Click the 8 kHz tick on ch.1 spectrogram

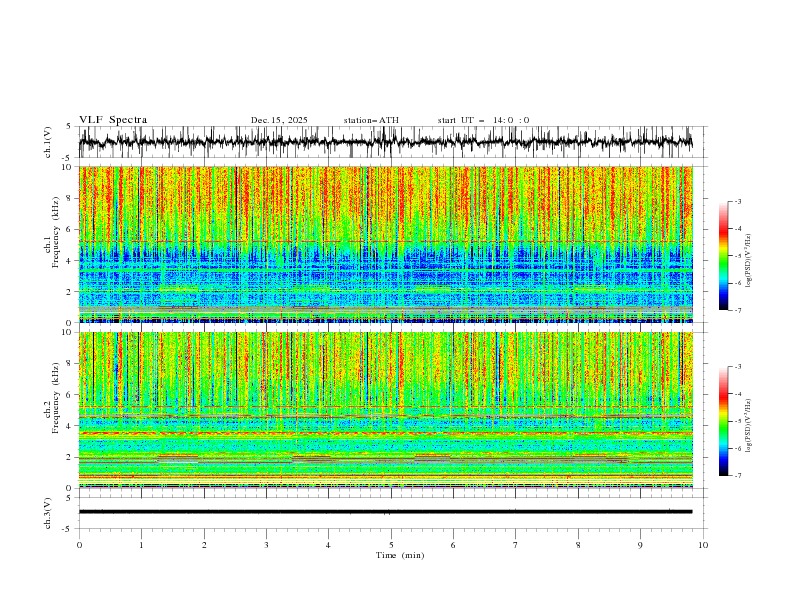[x=71, y=198]
